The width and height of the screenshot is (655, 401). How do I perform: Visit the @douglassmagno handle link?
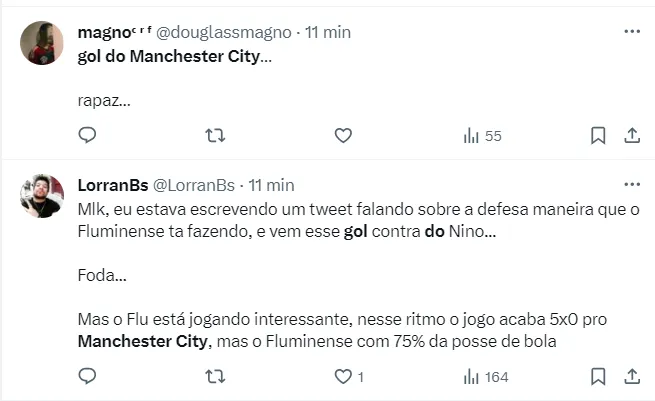(222, 32)
